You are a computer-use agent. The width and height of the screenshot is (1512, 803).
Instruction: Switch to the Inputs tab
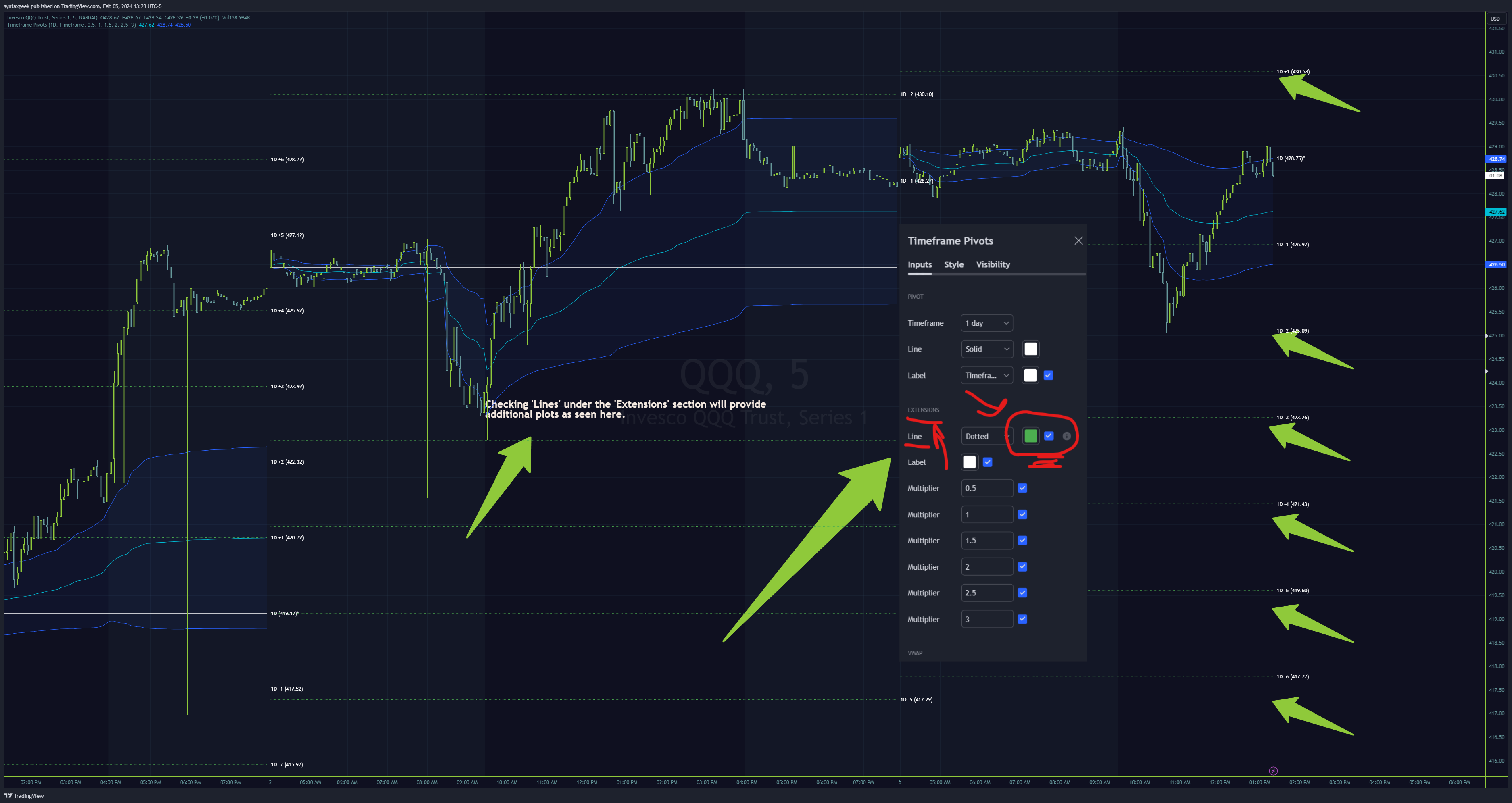[920, 264]
